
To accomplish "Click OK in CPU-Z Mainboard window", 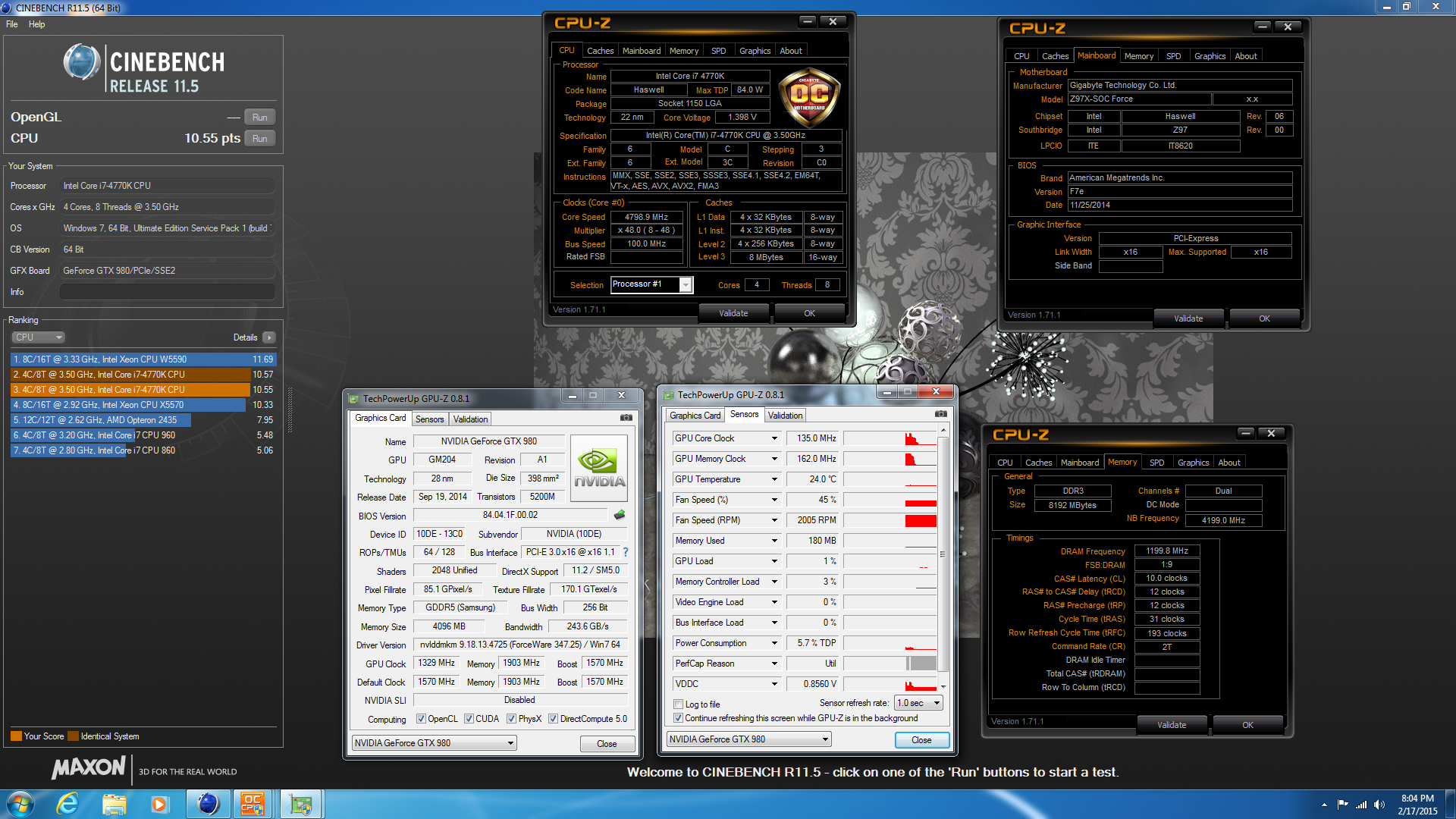I will 1264,318.
